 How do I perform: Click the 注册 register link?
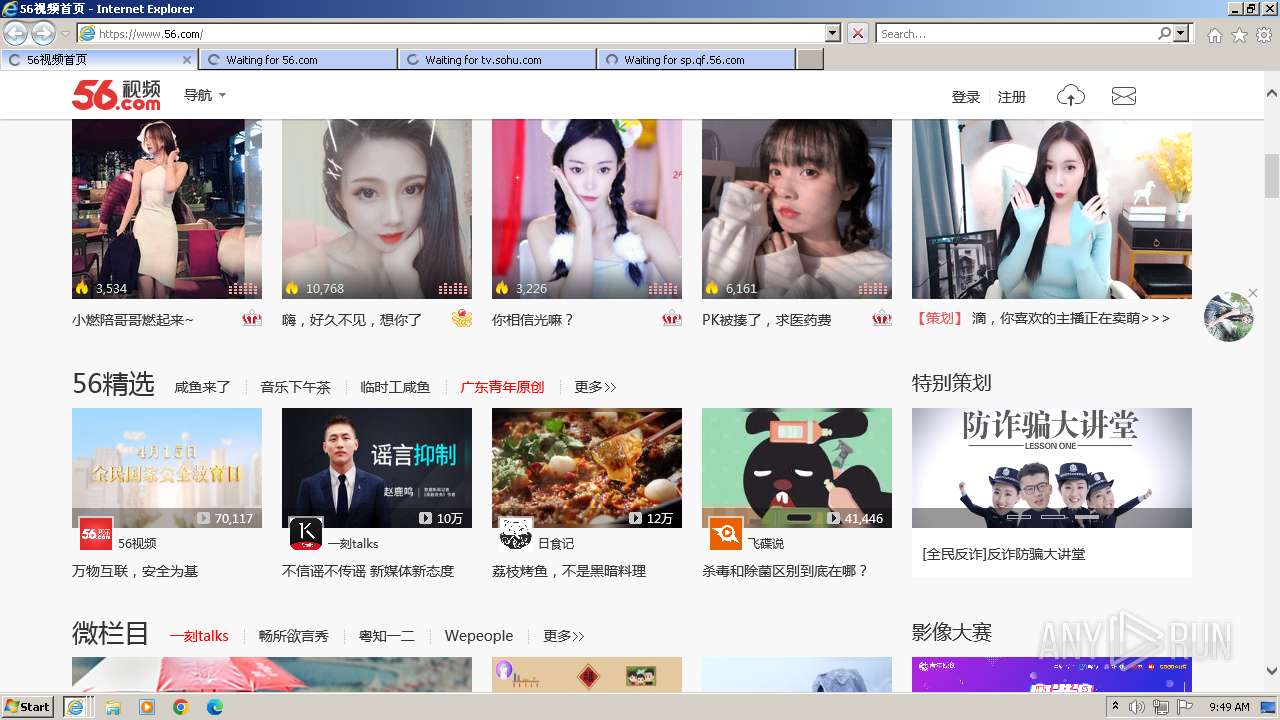point(1012,97)
